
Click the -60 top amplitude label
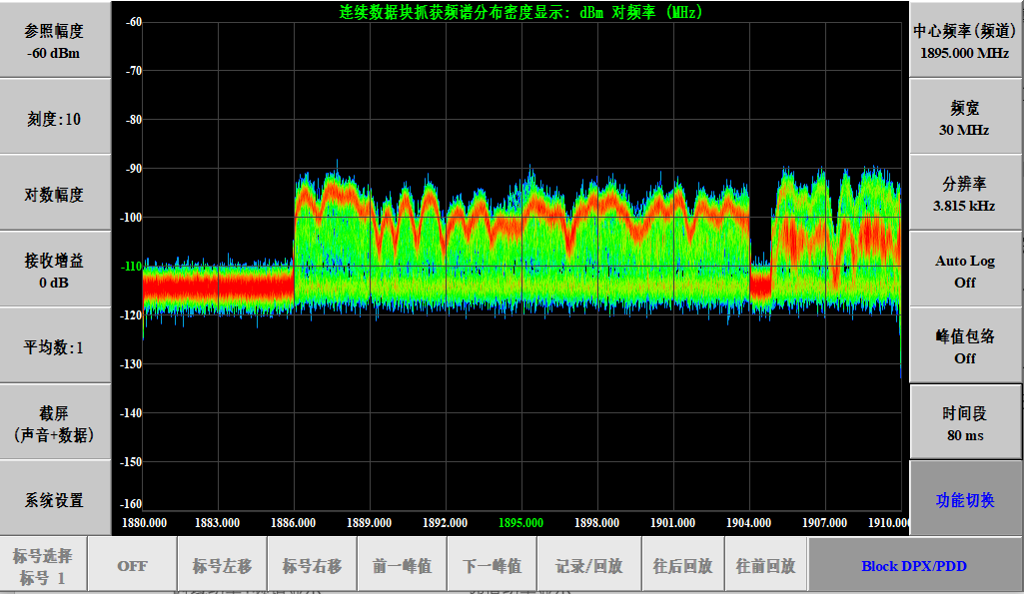click(x=134, y=22)
